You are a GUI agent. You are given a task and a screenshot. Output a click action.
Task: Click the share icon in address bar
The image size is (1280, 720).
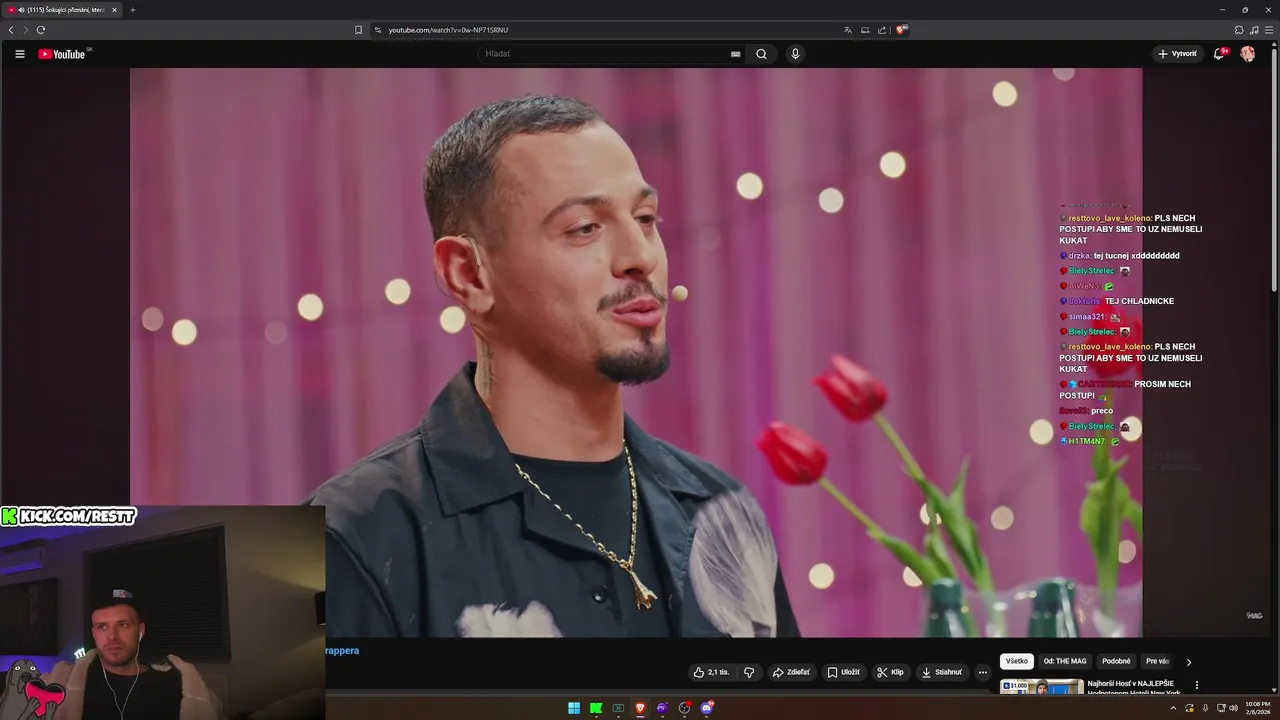tap(882, 30)
